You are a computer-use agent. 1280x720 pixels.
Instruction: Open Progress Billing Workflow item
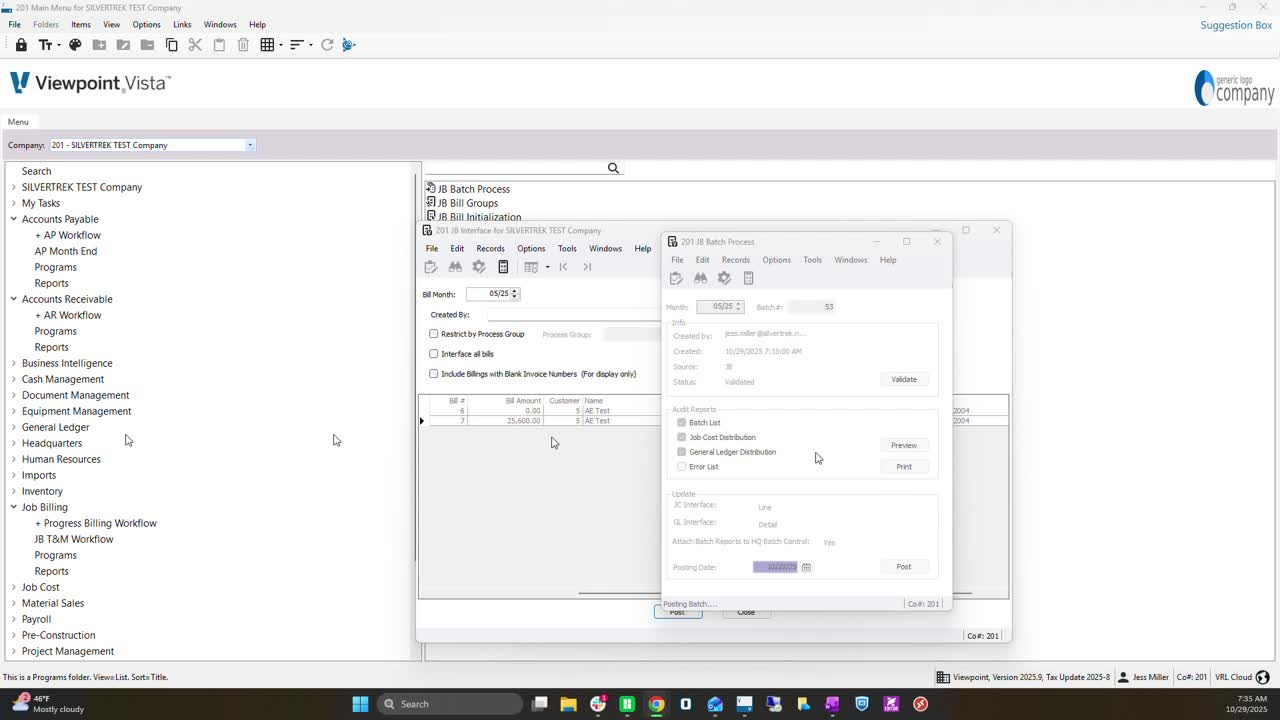pos(96,523)
